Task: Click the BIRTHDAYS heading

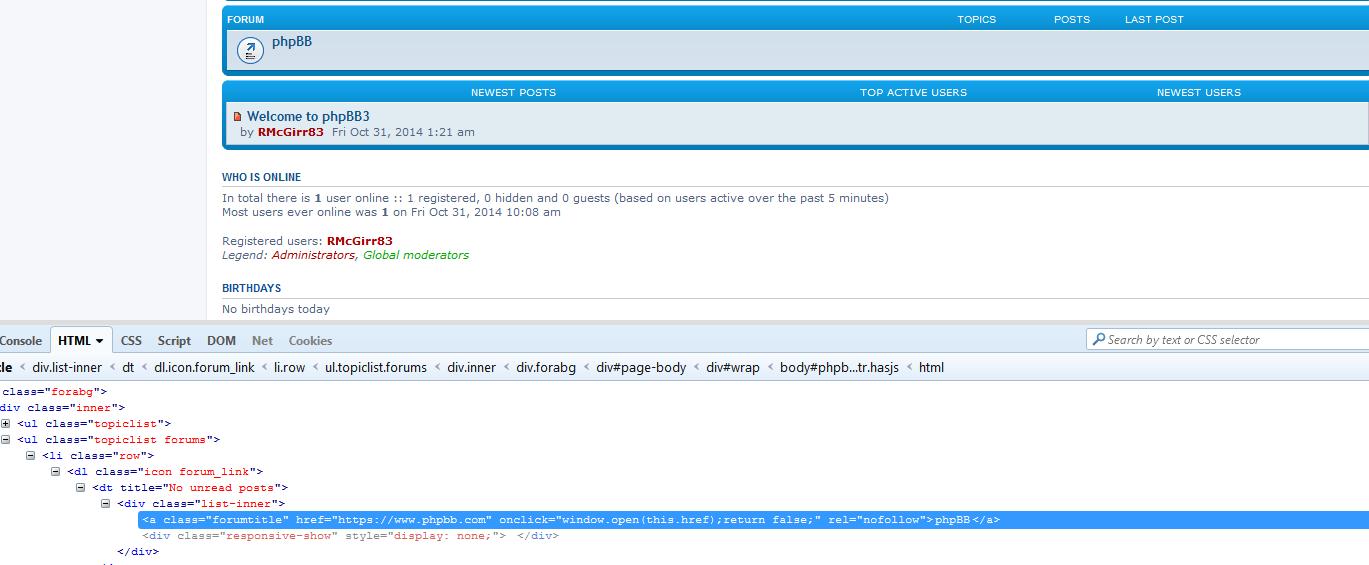Action: coord(251,288)
